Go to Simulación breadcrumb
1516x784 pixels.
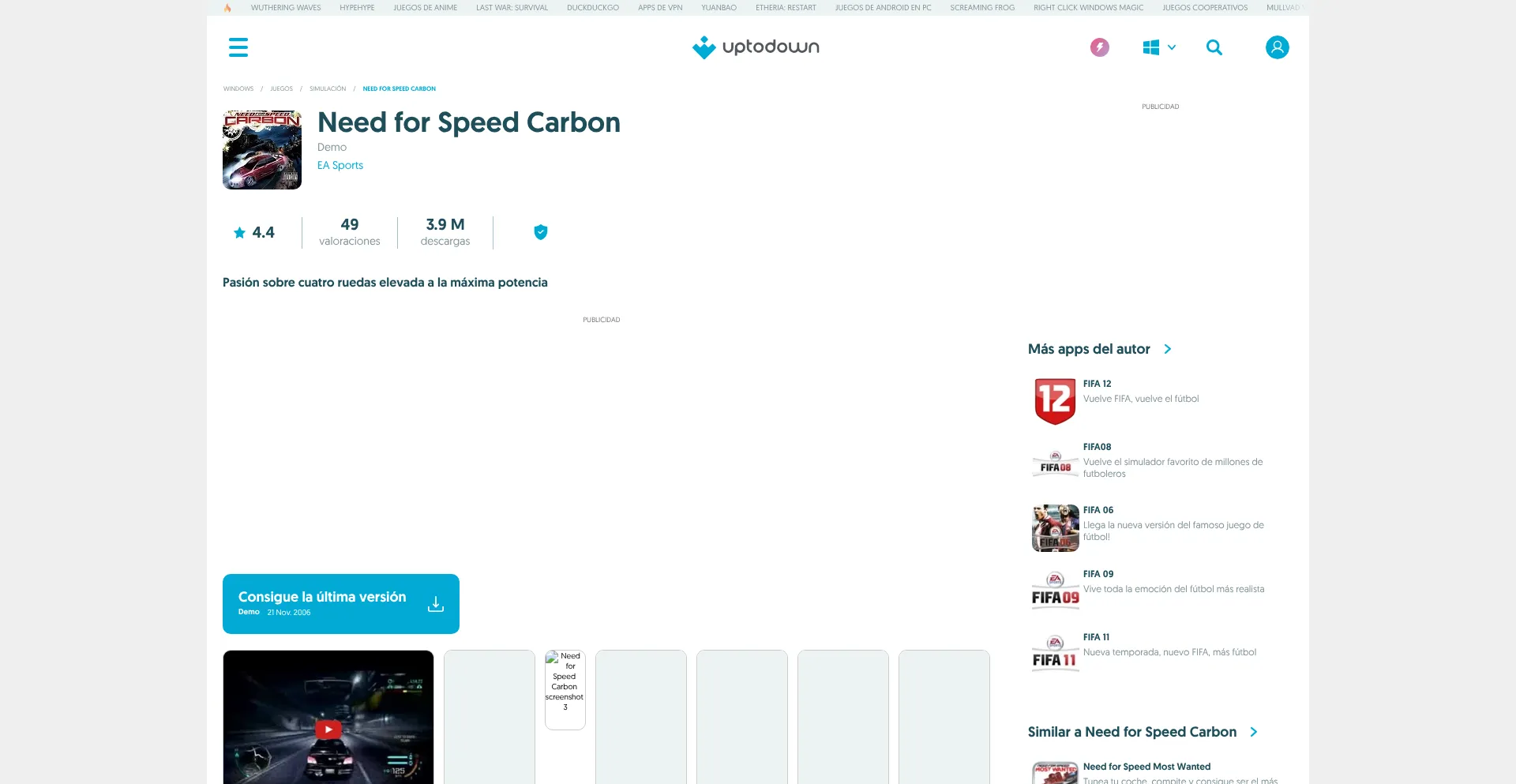328,89
